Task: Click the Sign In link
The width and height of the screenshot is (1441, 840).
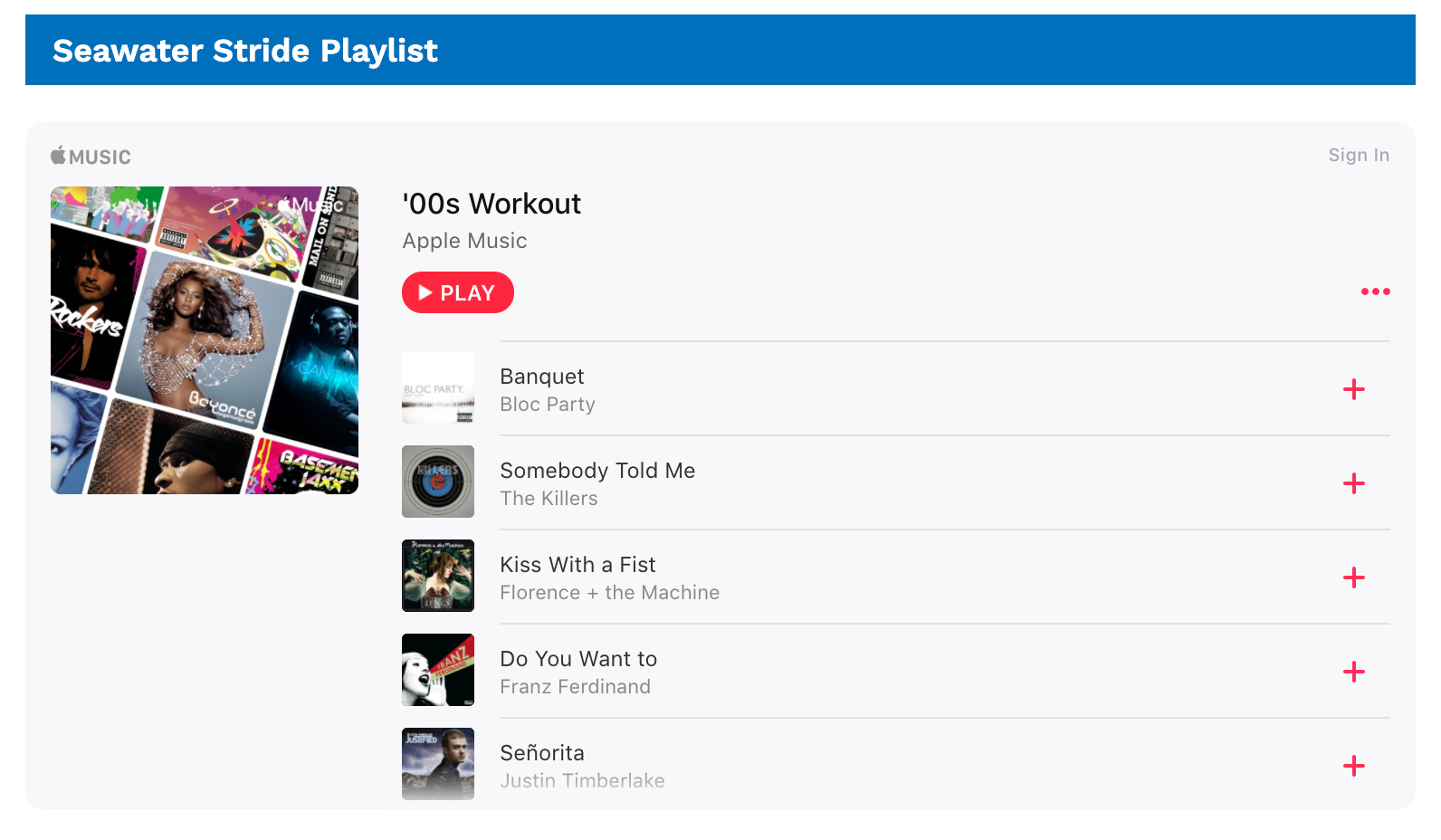Action: point(1358,155)
